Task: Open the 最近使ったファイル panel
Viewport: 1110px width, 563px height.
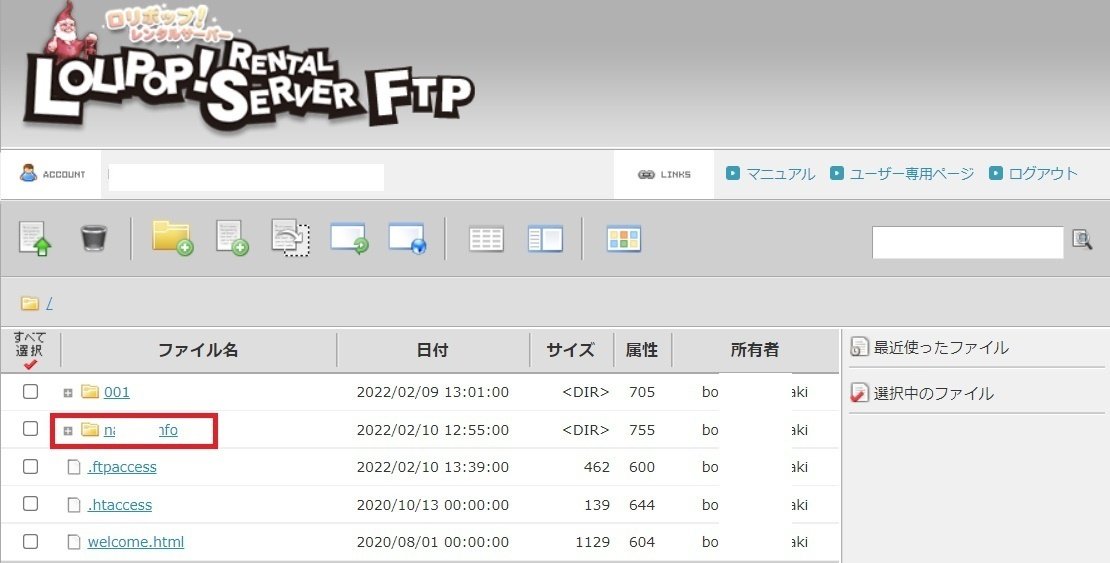Action: click(941, 348)
